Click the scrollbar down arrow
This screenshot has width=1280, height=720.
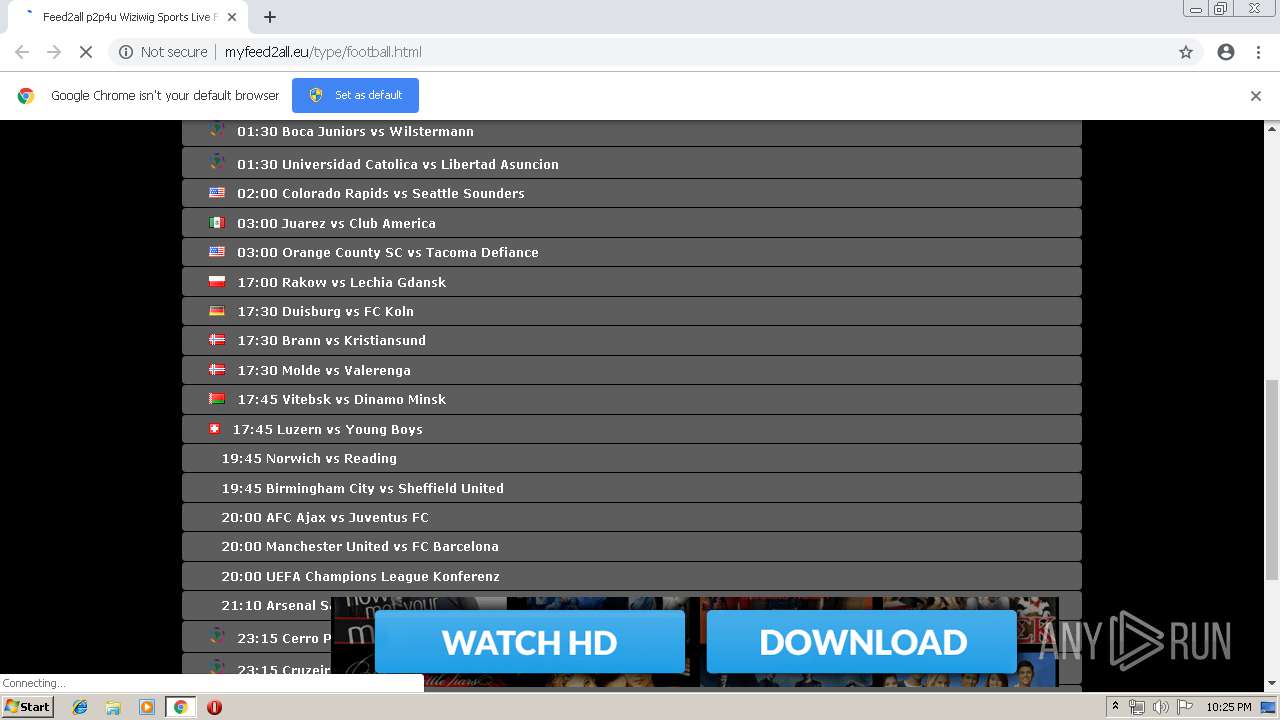pyautogui.click(x=1272, y=684)
